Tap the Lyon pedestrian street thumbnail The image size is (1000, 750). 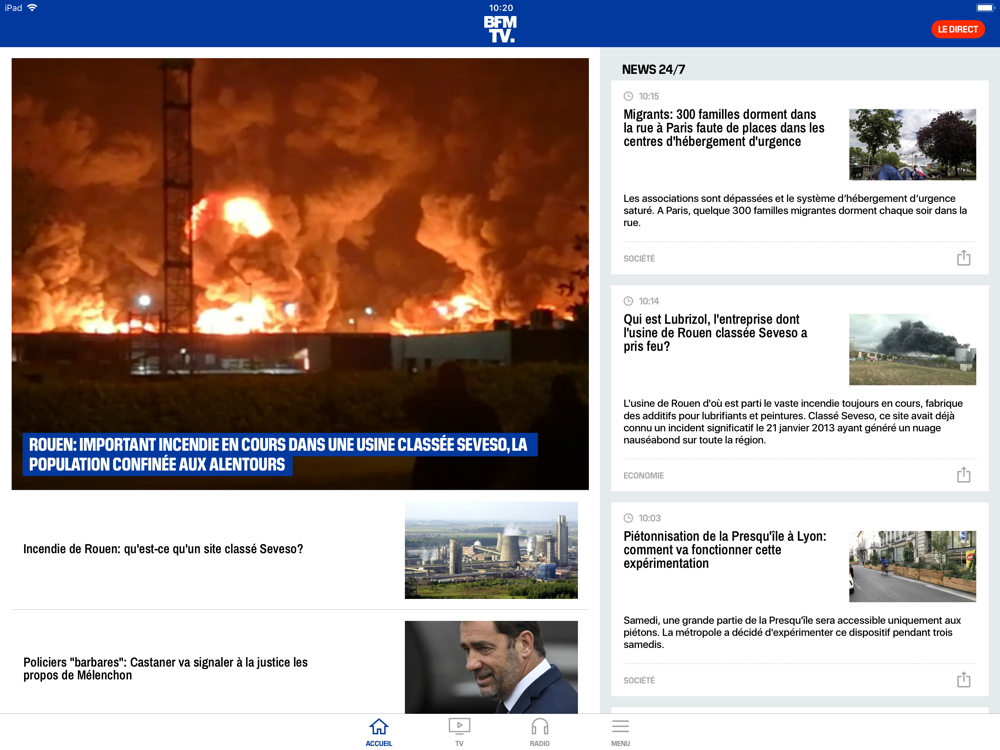[x=912, y=566]
